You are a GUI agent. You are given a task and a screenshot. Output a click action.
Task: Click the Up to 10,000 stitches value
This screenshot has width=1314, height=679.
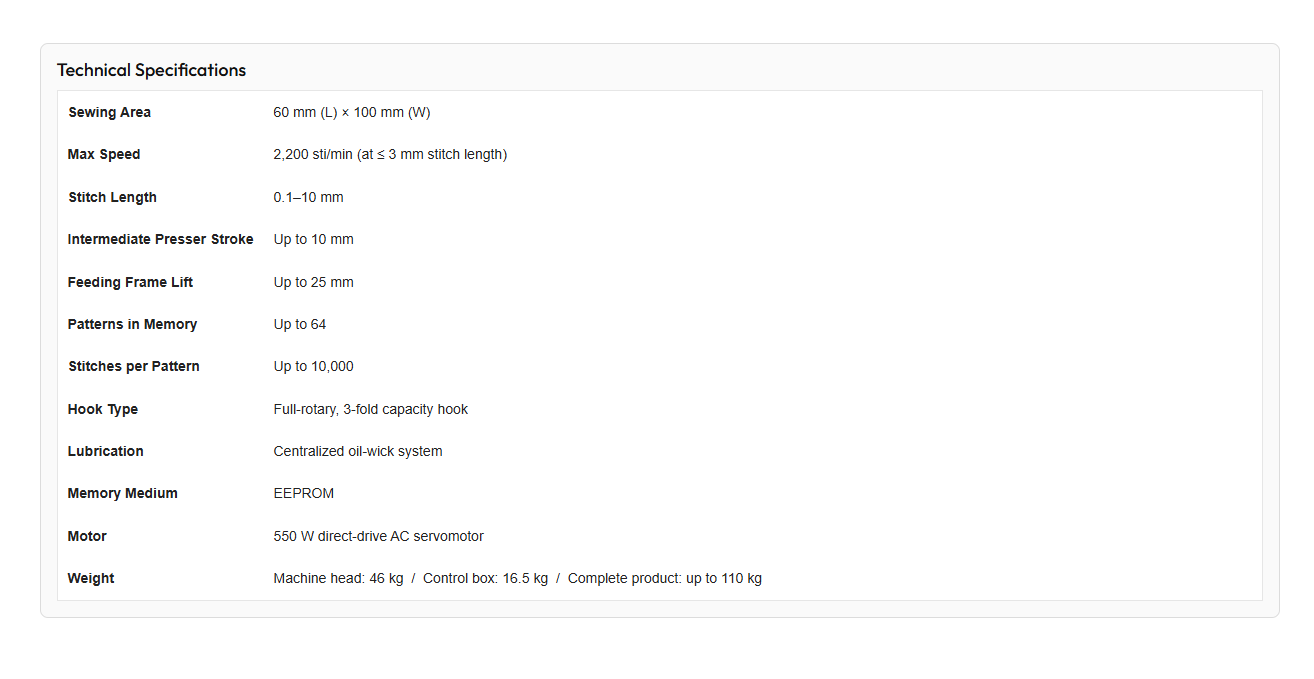click(313, 366)
